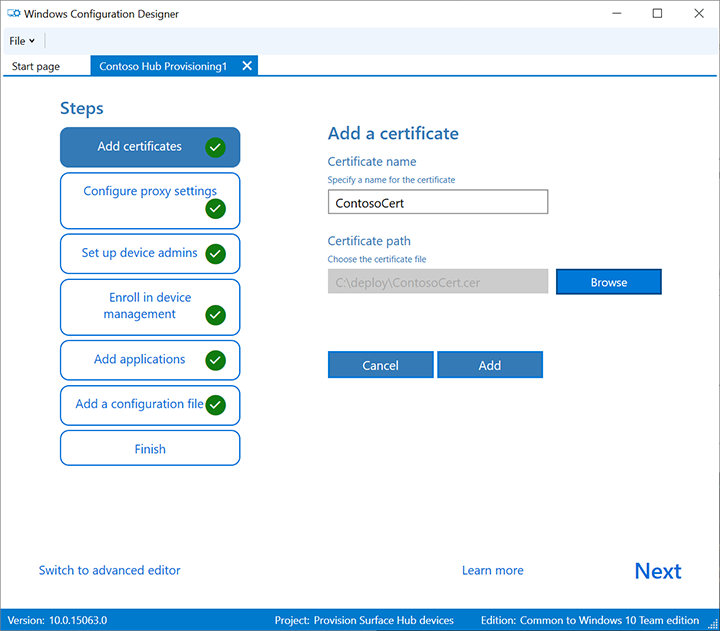
Task: Proceed with the Next link
Action: tap(657, 571)
